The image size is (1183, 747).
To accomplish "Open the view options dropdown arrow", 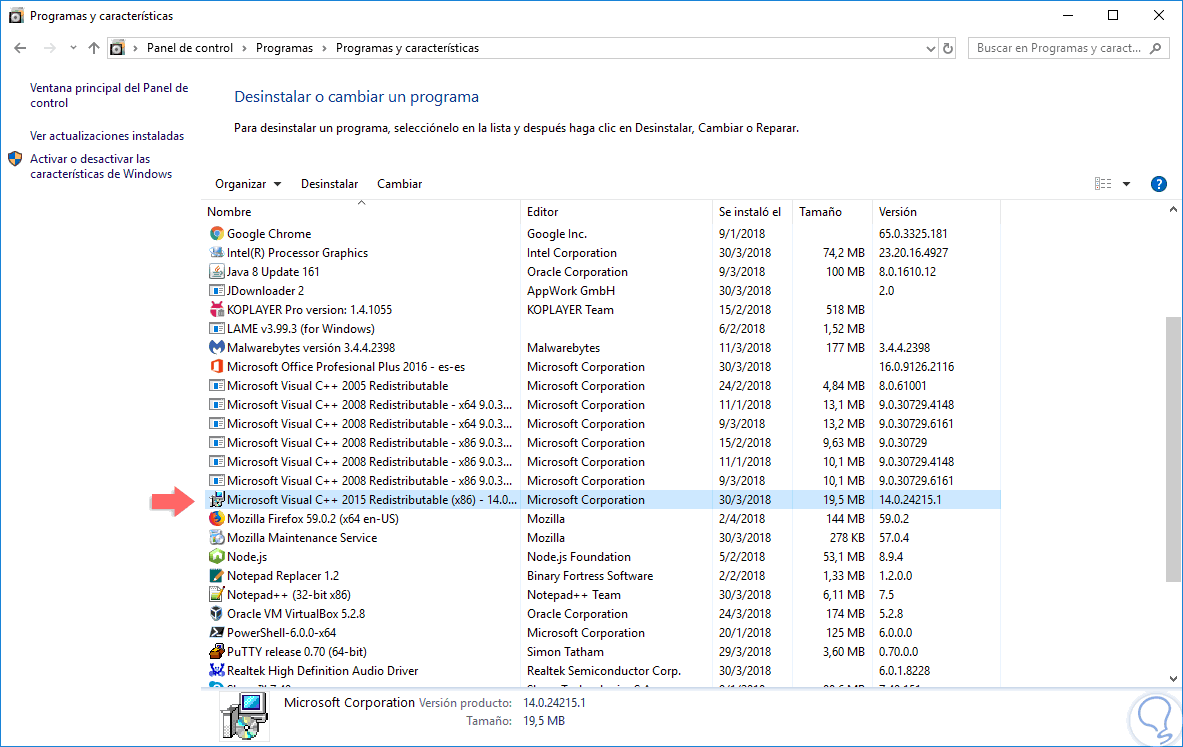I will (1126, 184).
